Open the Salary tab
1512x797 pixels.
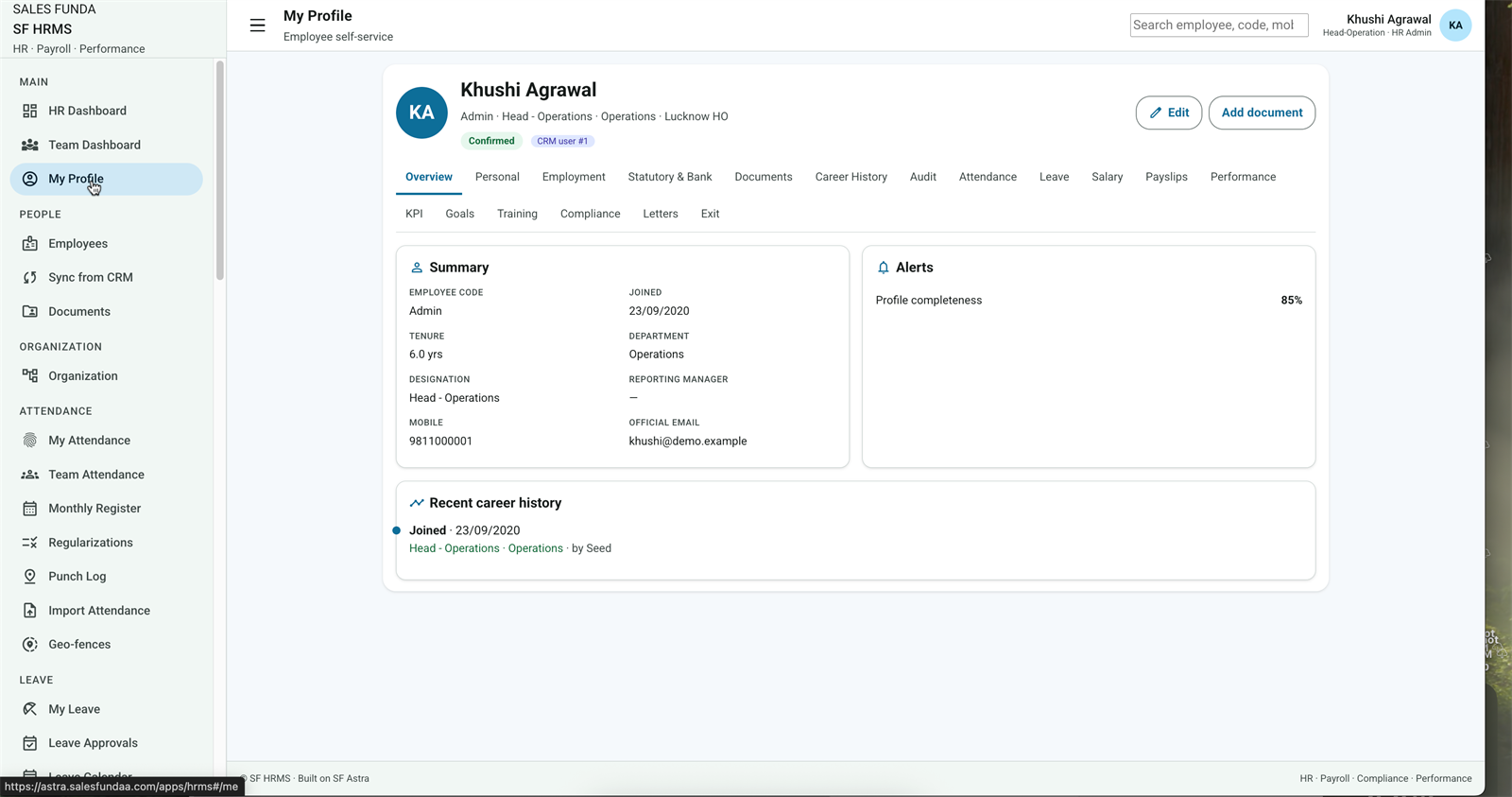[x=1108, y=177]
